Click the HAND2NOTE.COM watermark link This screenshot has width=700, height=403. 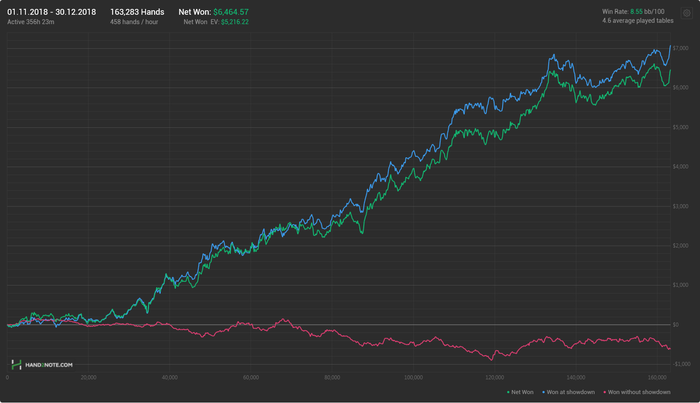pos(48,366)
